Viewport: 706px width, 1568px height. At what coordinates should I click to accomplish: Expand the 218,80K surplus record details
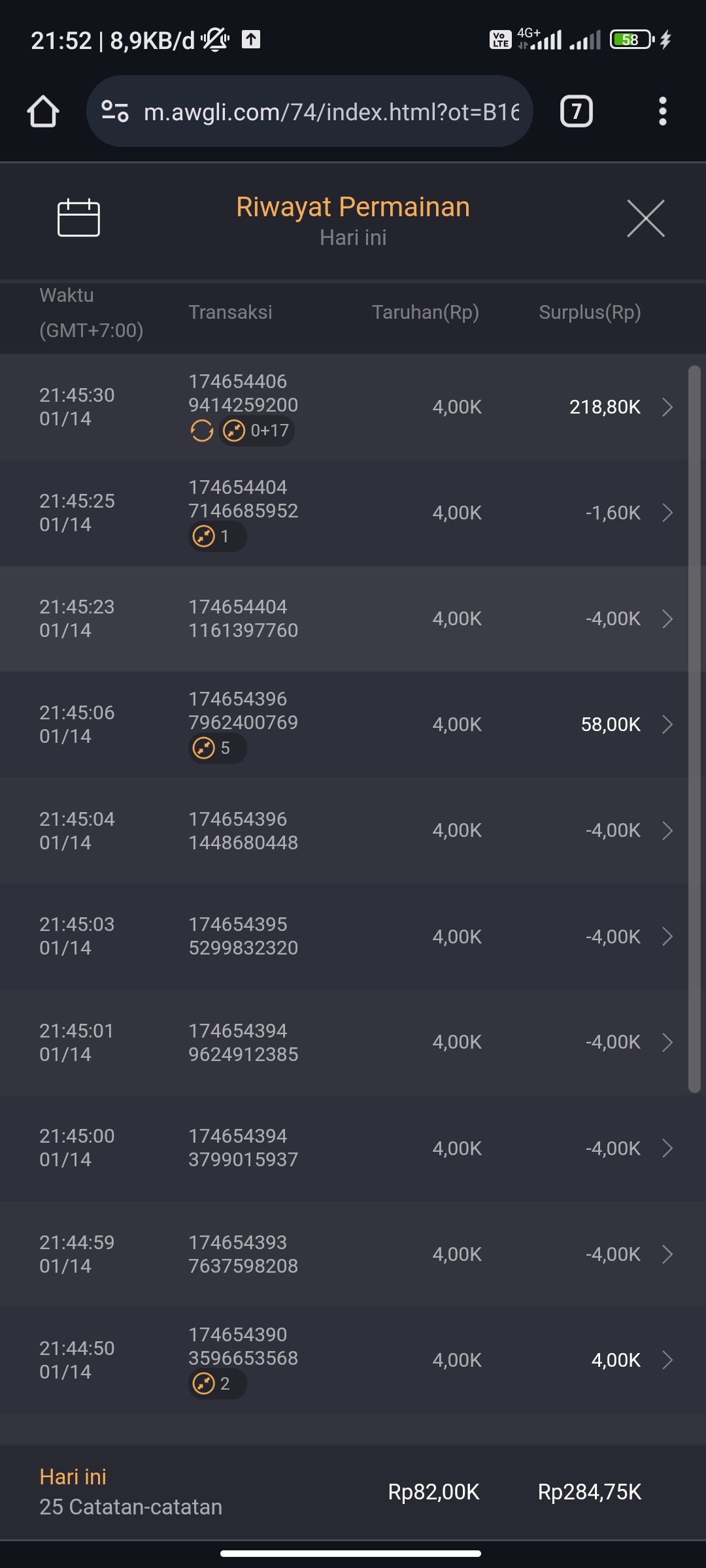(667, 407)
